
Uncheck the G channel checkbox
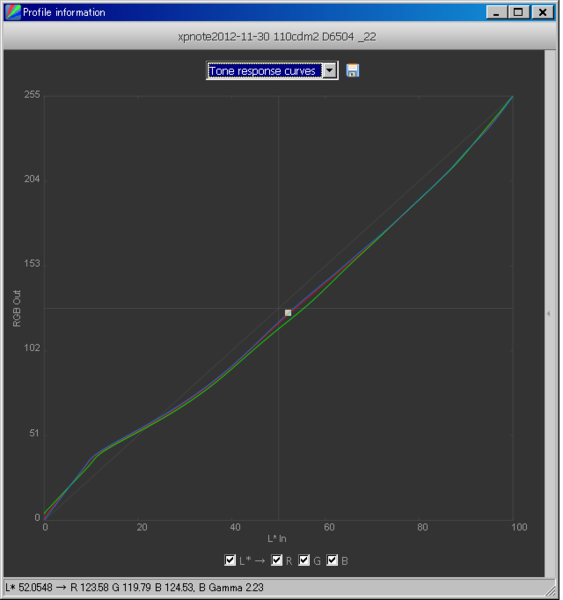pos(305,562)
